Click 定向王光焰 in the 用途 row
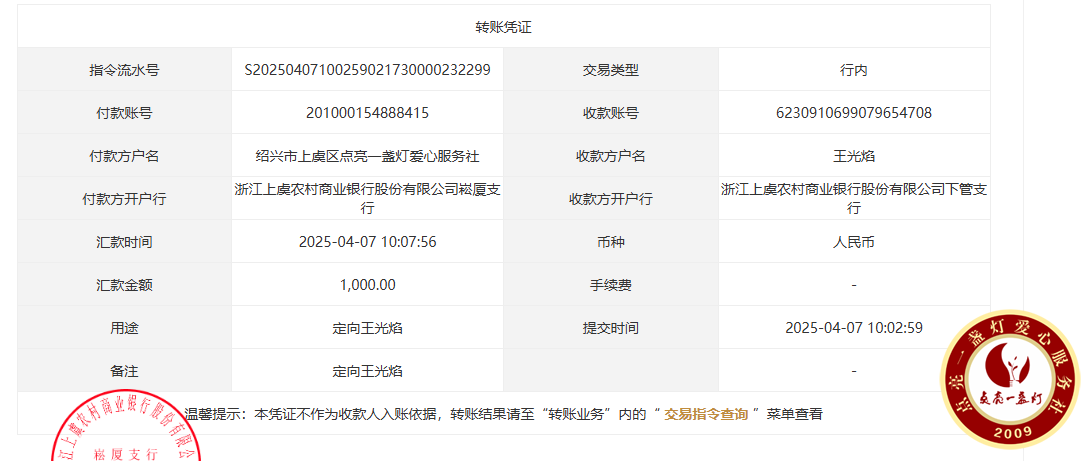Viewport: 1090px width, 461px height. tap(367, 328)
